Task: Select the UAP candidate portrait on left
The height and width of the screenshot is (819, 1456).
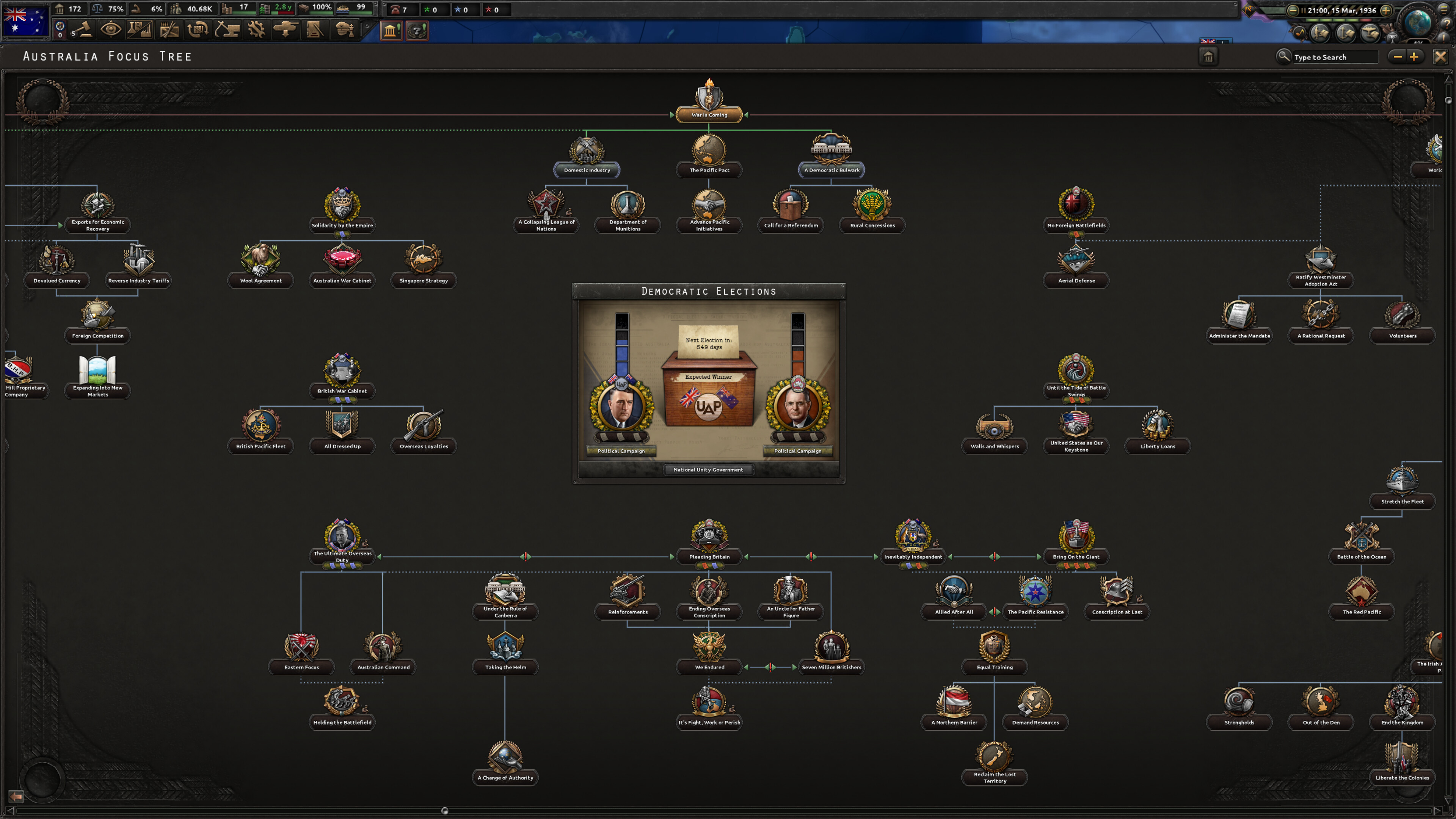Action: click(x=621, y=406)
